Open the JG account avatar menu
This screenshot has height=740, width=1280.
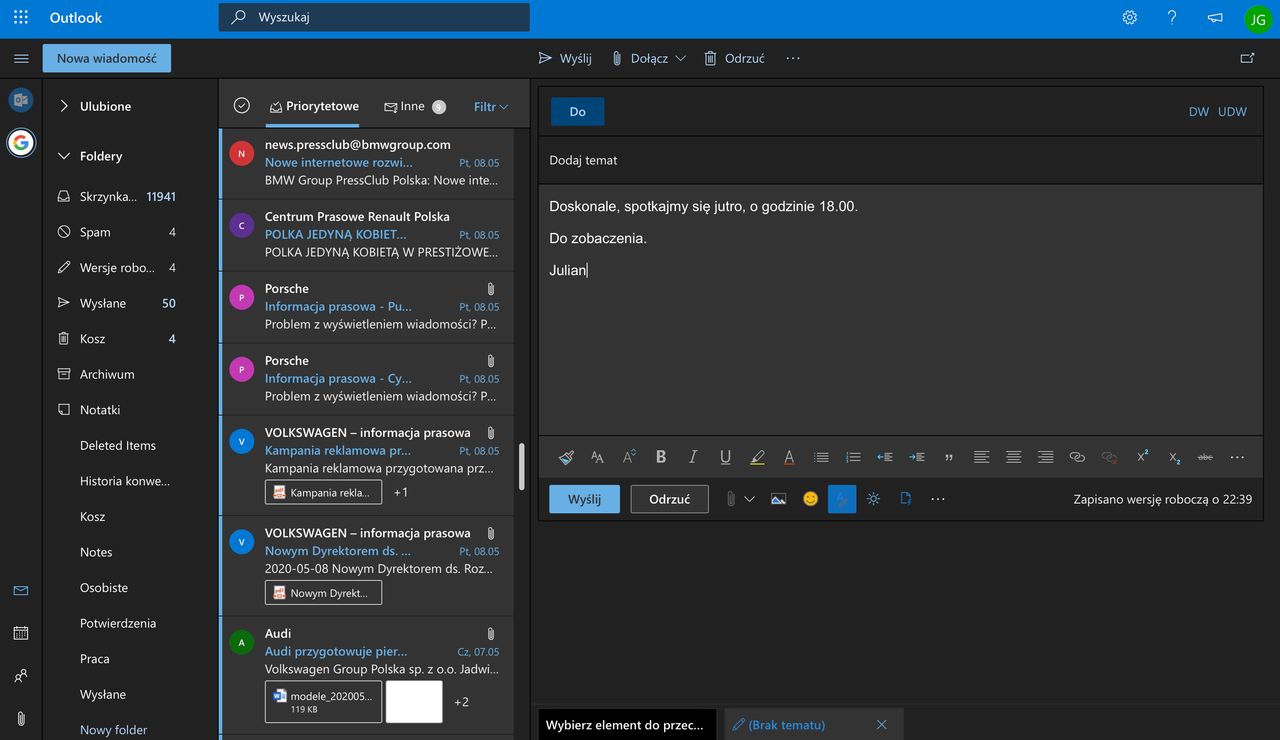(x=1257, y=18)
